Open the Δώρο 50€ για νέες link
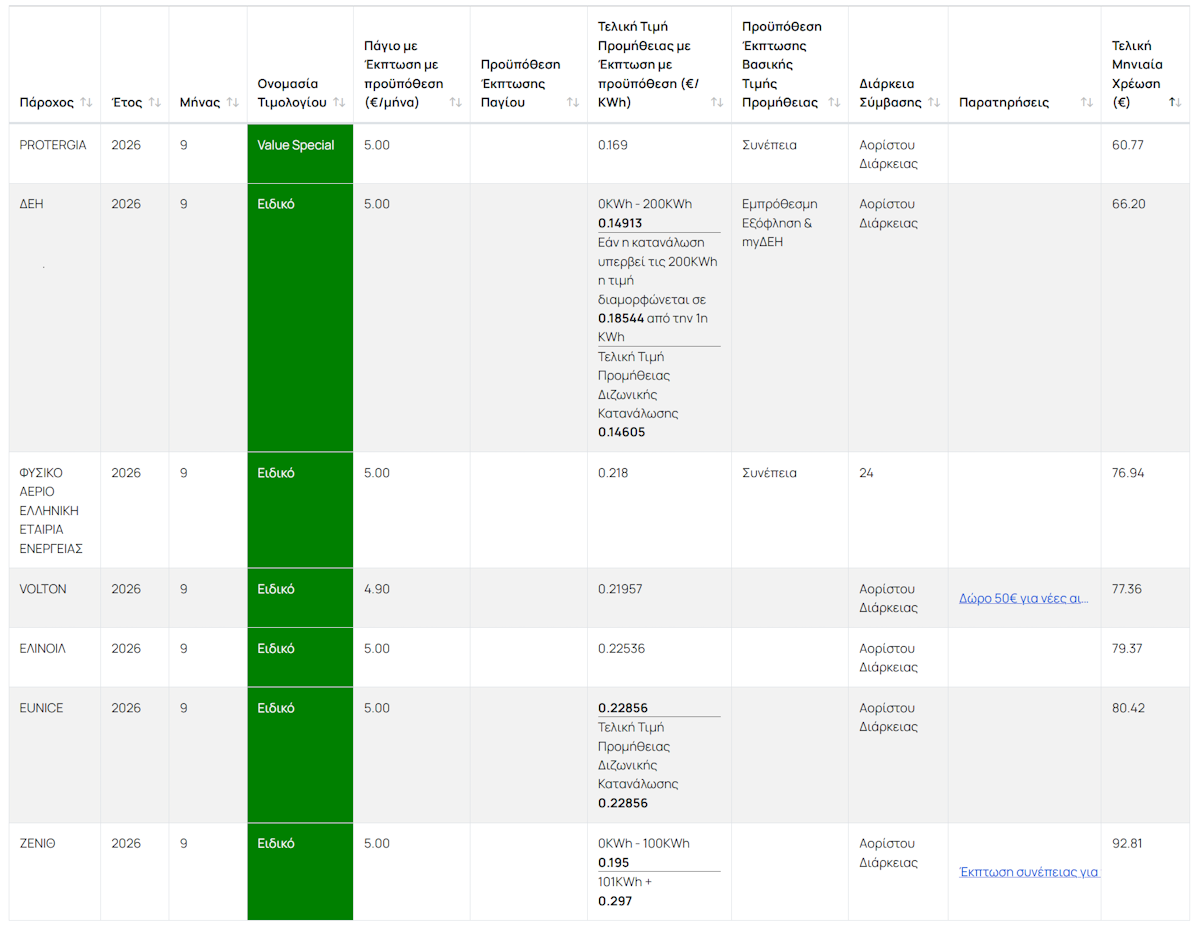Screen dimensions: 1200x930 (x=1023, y=599)
